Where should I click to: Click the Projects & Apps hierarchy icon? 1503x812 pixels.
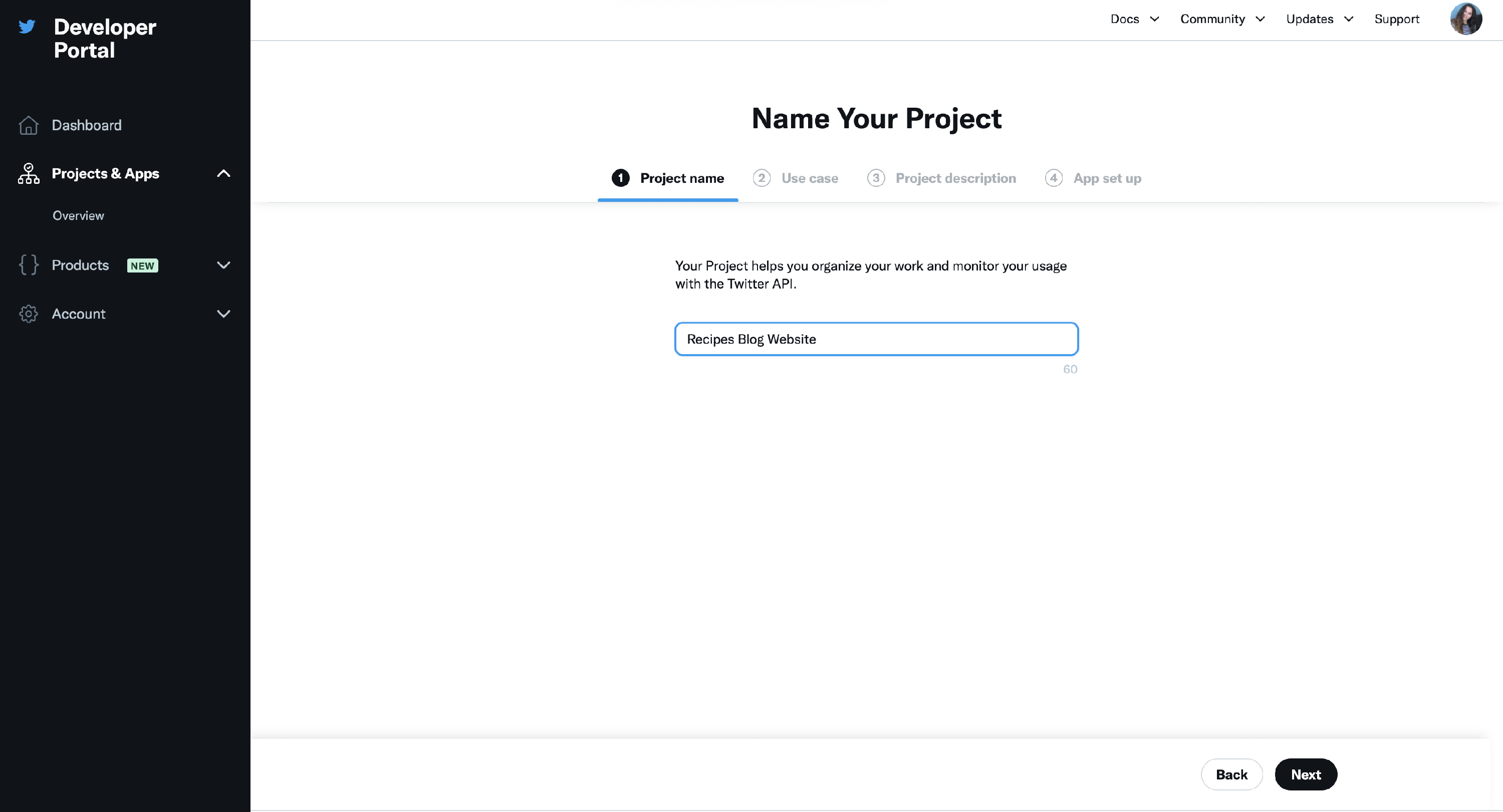click(x=28, y=174)
